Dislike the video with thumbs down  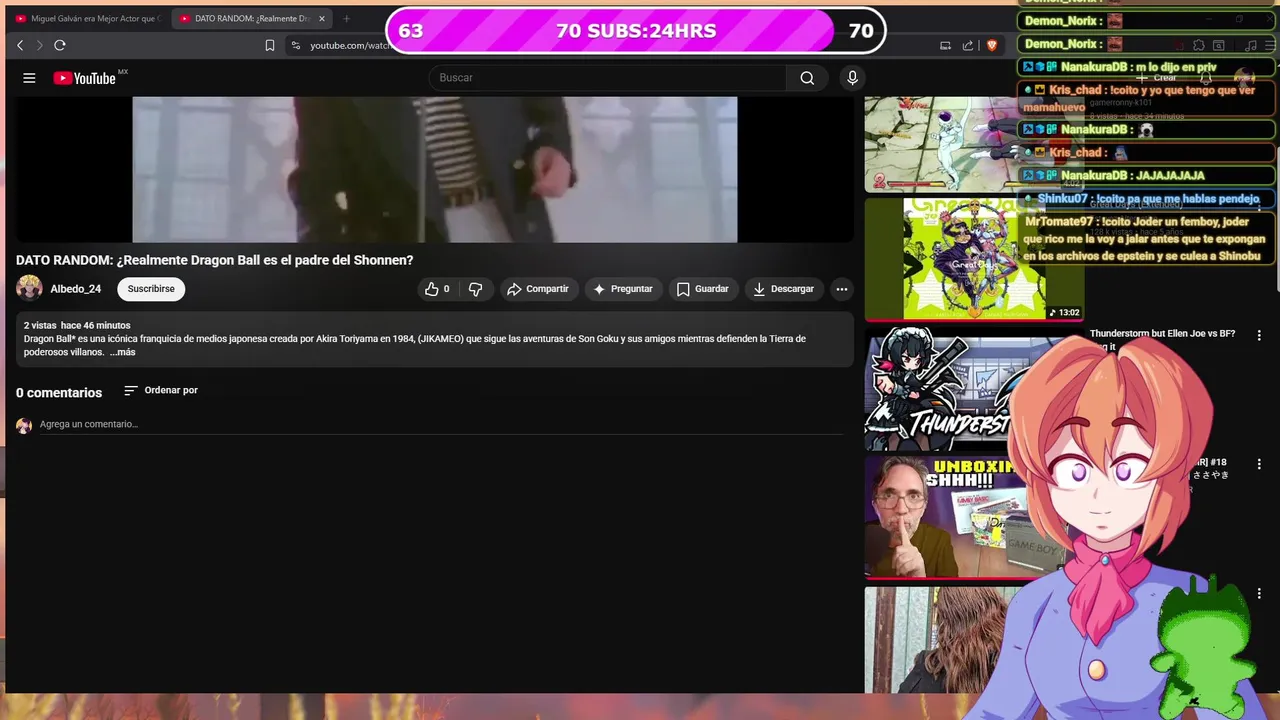coord(475,289)
